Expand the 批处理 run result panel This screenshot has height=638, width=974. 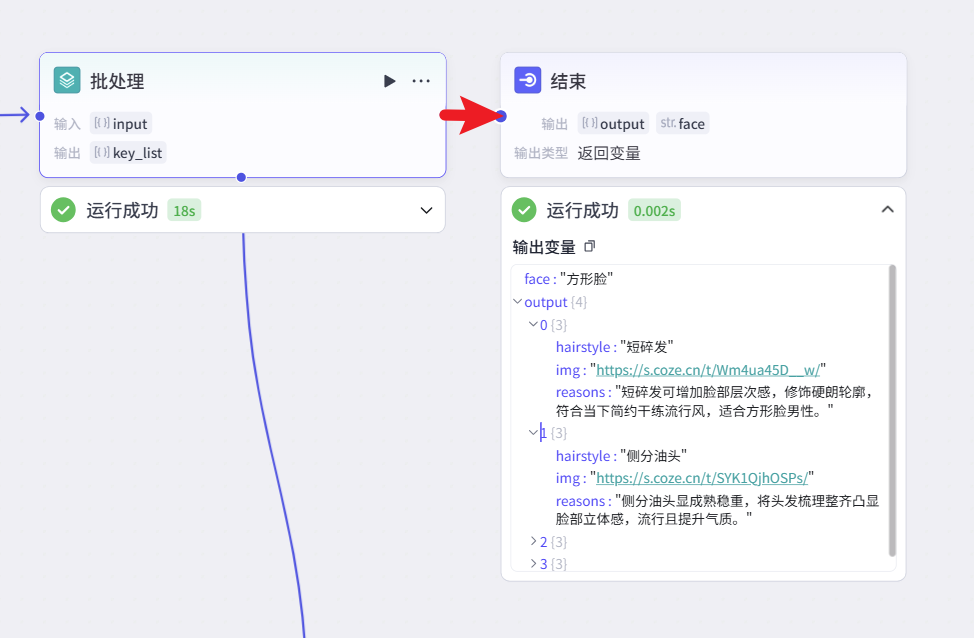pyautogui.click(x=426, y=210)
